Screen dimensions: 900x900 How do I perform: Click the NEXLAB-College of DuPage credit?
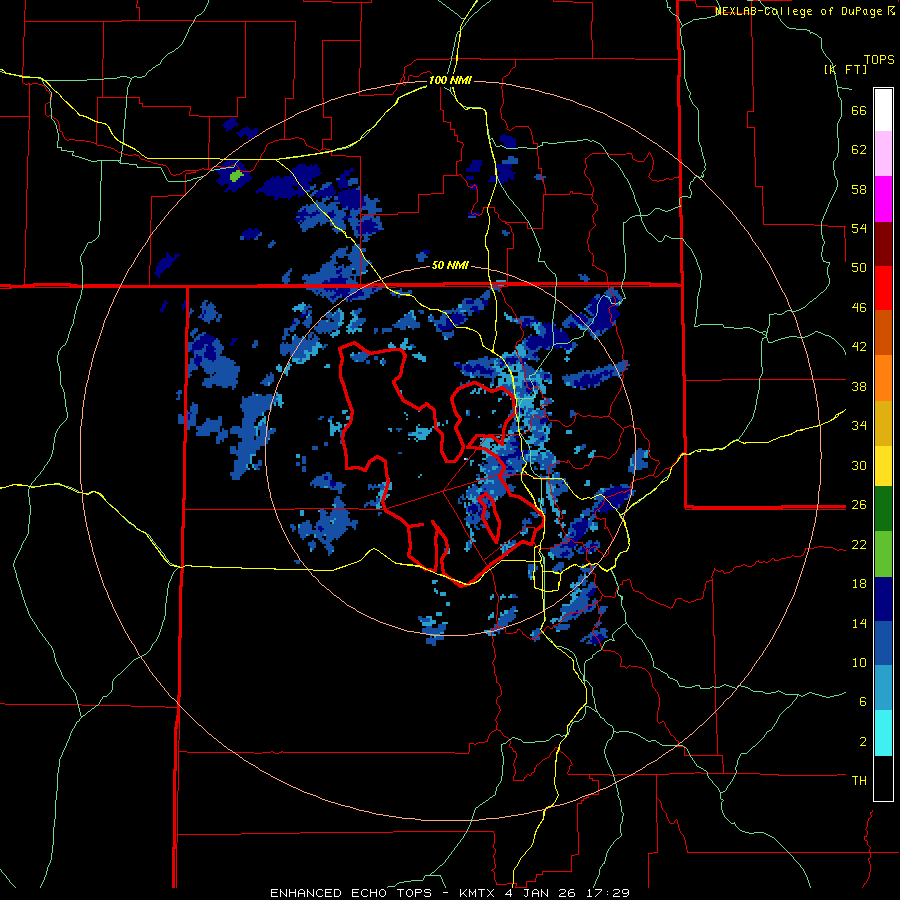click(805, 11)
